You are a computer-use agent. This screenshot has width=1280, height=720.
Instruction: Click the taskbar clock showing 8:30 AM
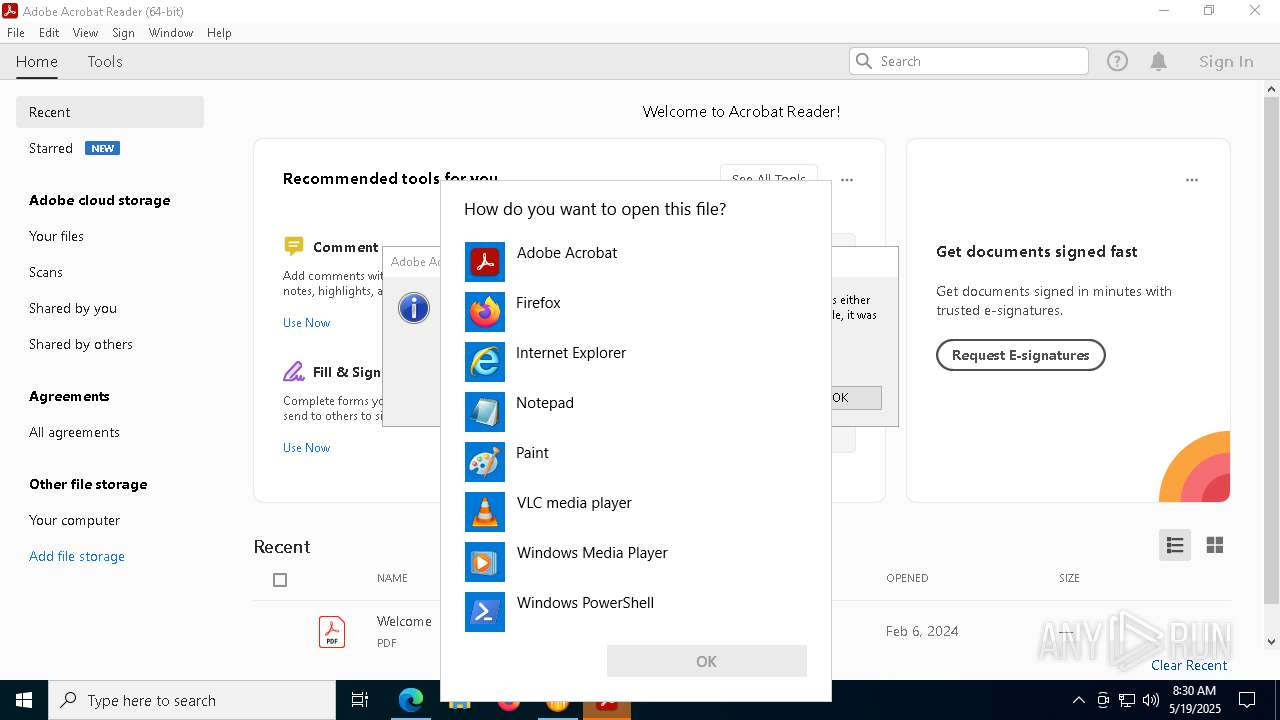pos(1194,700)
